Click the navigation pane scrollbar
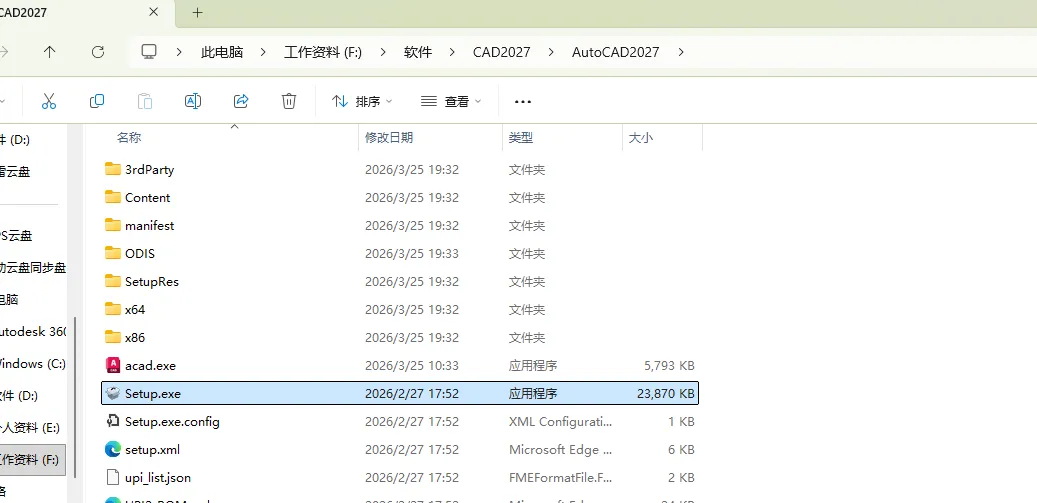 [x=75, y=397]
